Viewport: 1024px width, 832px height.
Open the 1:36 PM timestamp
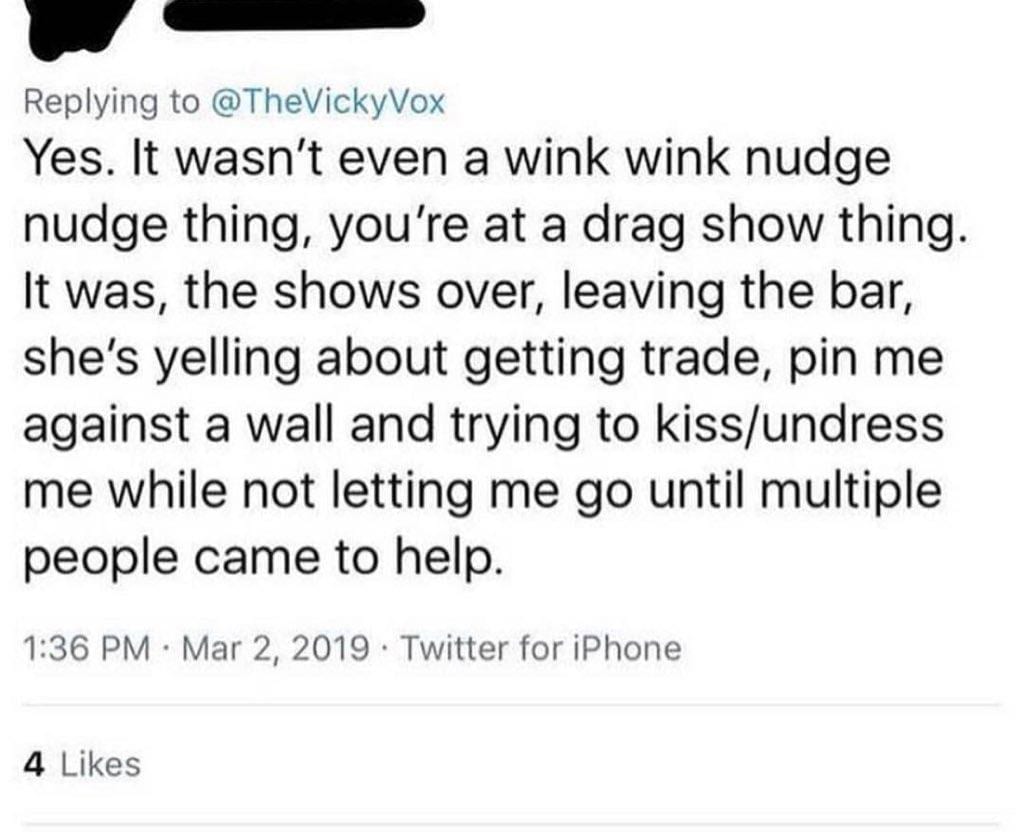point(87,648)
